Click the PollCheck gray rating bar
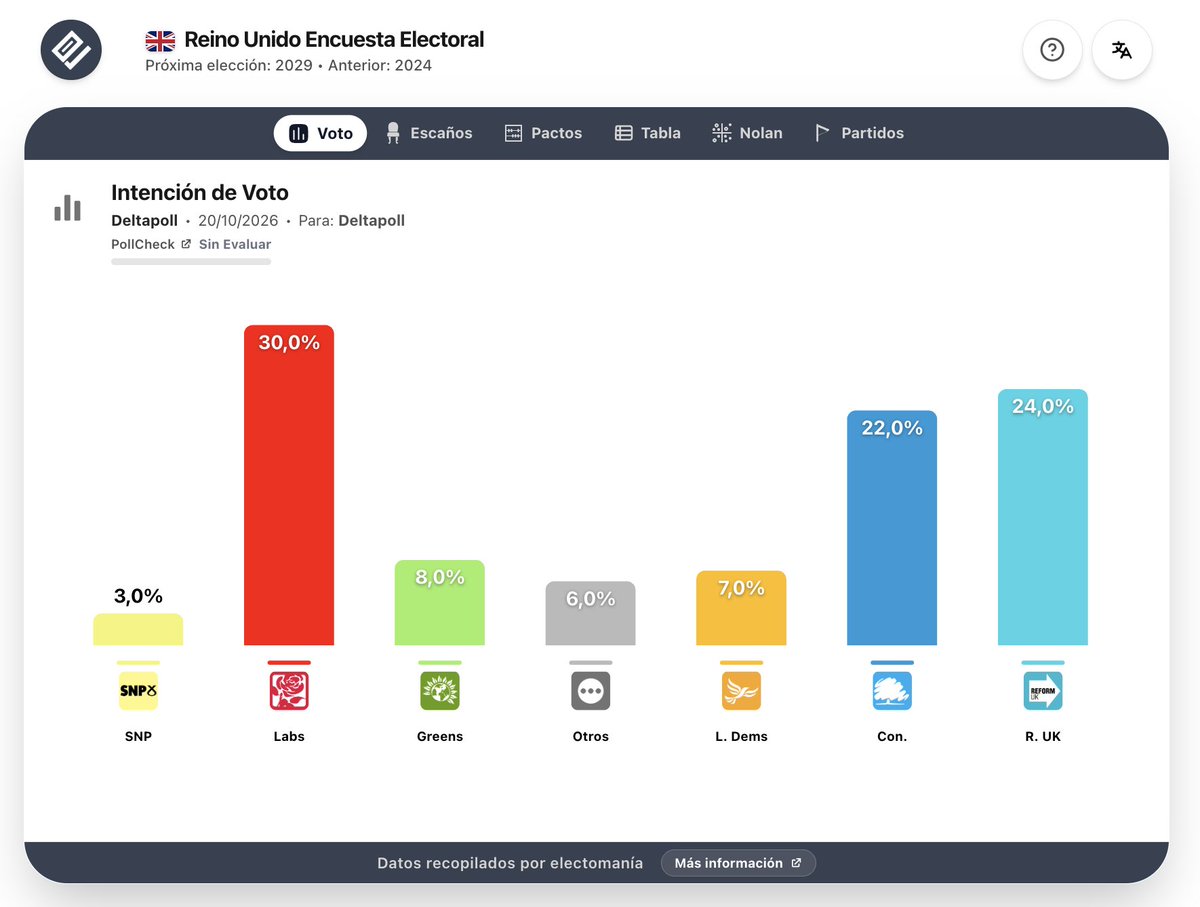The image size is (1200, 907). (x=191, y=262)
